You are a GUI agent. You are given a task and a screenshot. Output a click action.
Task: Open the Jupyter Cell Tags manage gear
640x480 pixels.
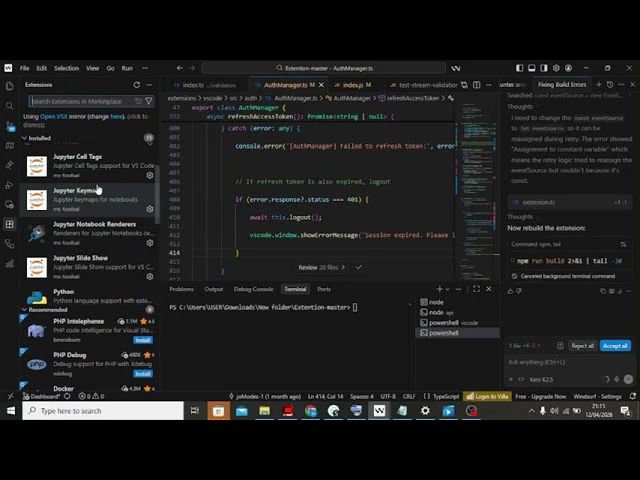[150, 175]
